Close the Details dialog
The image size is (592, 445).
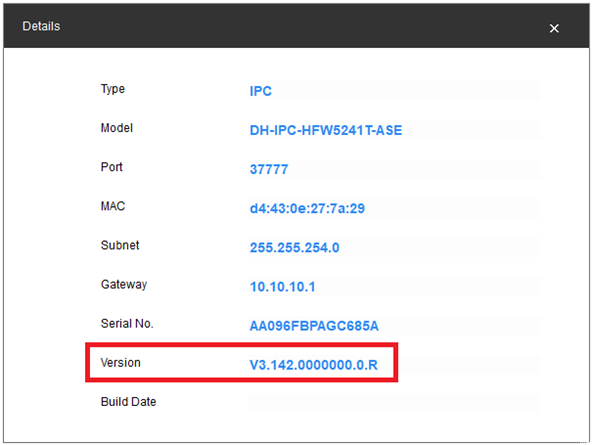click(x=554, y=28)
